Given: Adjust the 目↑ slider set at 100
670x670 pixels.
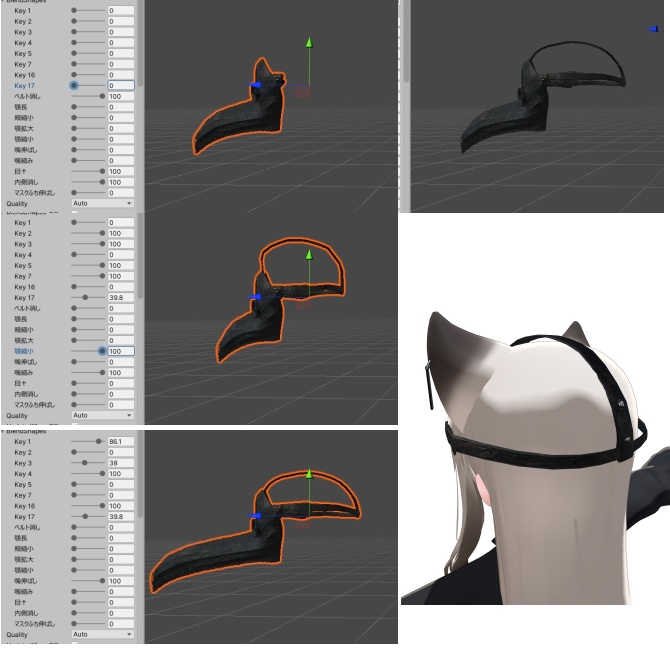Looking at the screenshot, I should (88, 171).
